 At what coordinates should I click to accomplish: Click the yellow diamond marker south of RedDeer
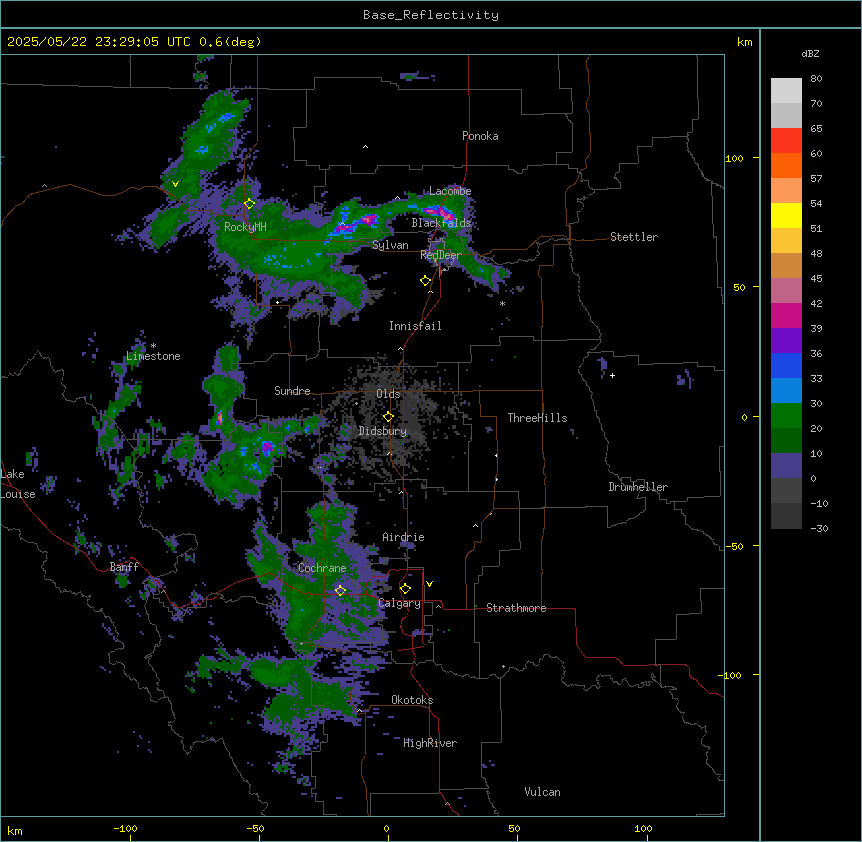(x=426, y=281)
